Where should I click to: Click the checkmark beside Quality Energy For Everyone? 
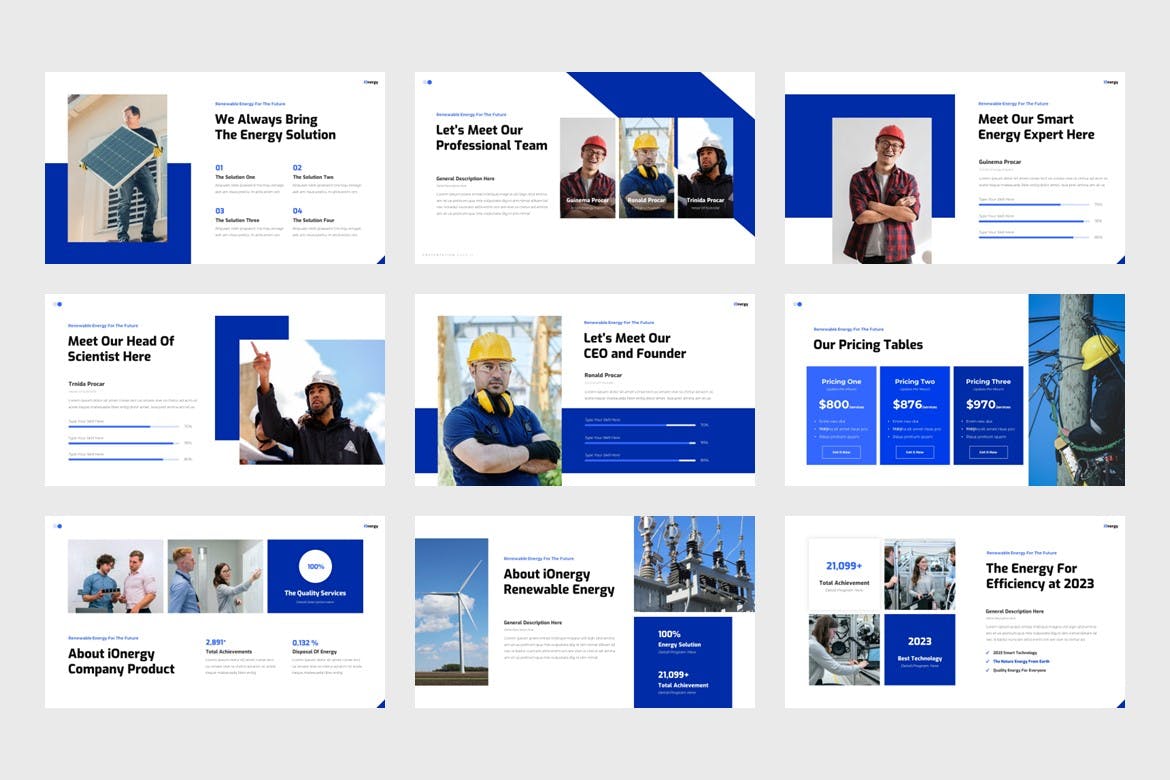988,670
